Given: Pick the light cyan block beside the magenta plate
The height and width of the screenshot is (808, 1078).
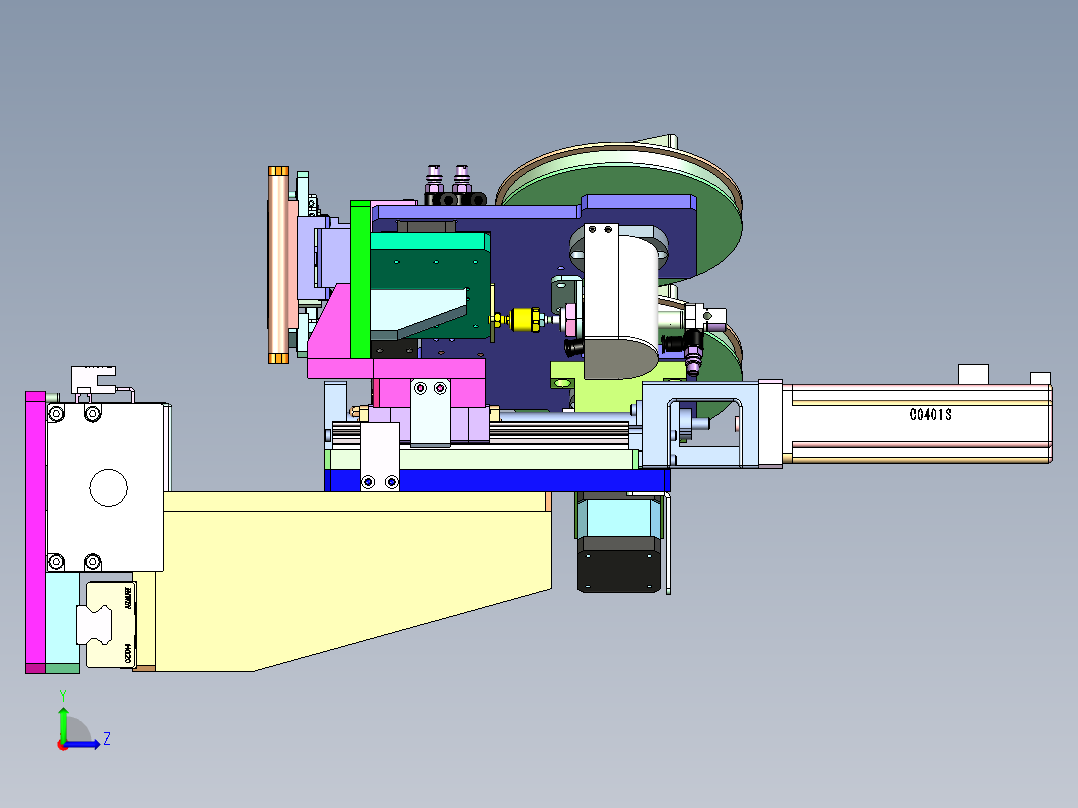Looking at the screenshot, I should [x=63, y=618].
